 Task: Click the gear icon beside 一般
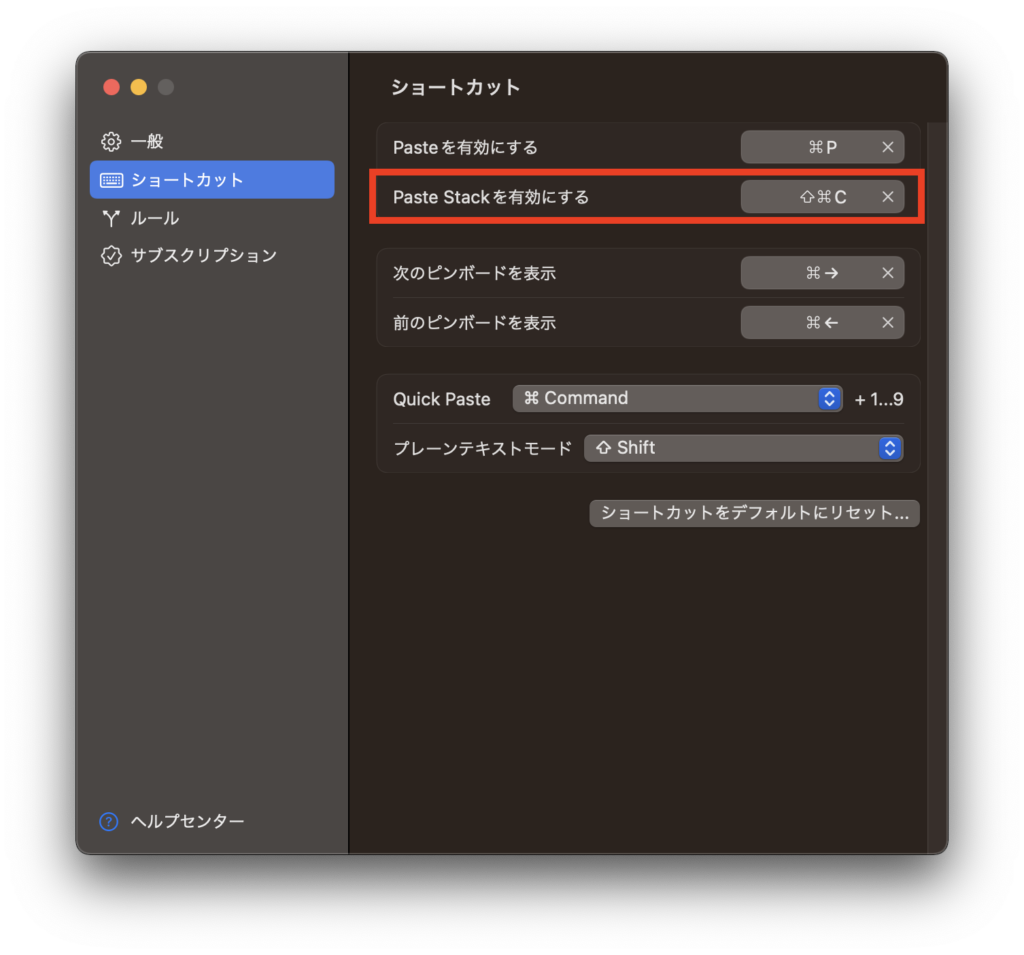111,141
